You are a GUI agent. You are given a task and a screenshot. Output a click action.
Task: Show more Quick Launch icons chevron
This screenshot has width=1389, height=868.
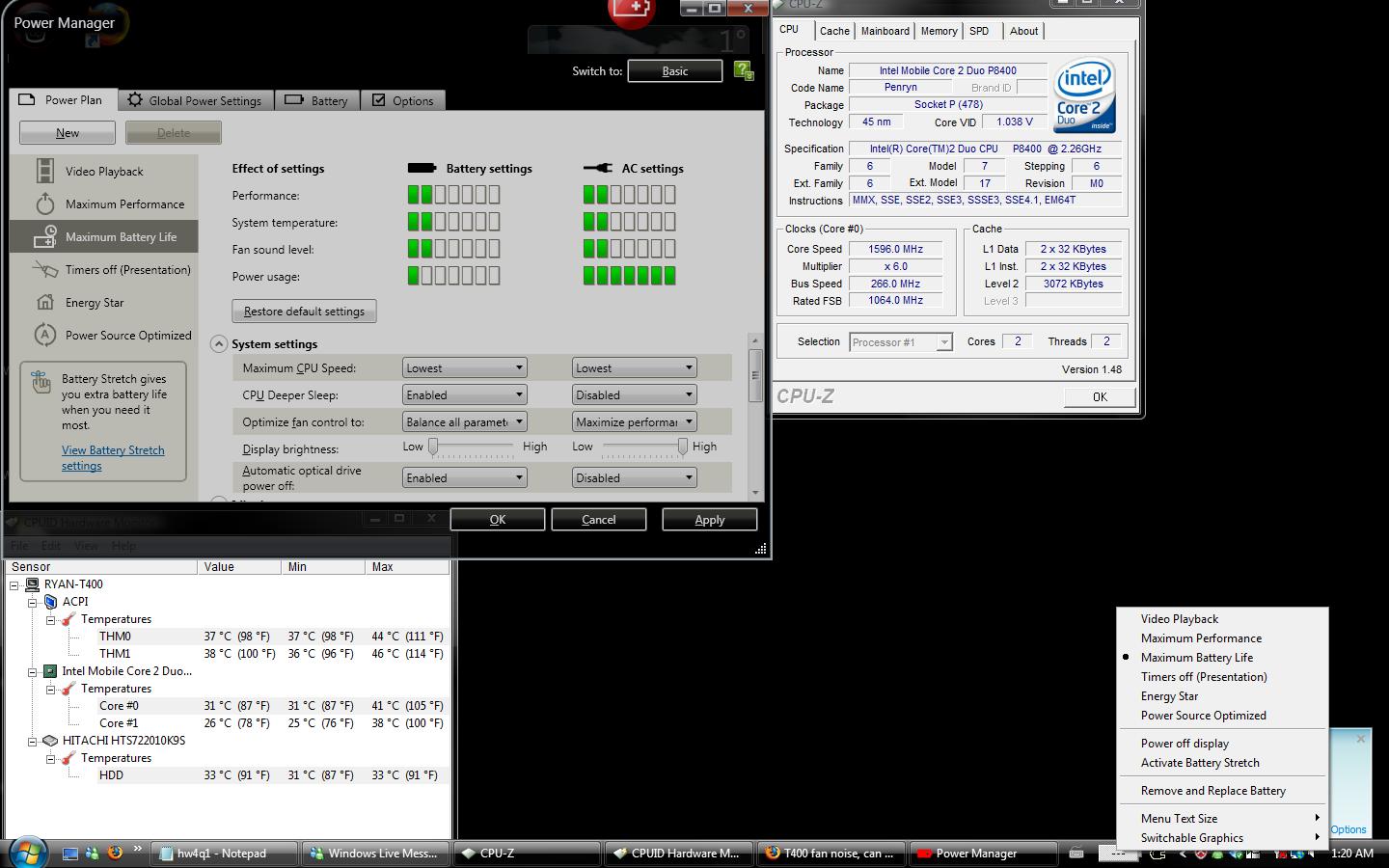[x=137, y=850]
